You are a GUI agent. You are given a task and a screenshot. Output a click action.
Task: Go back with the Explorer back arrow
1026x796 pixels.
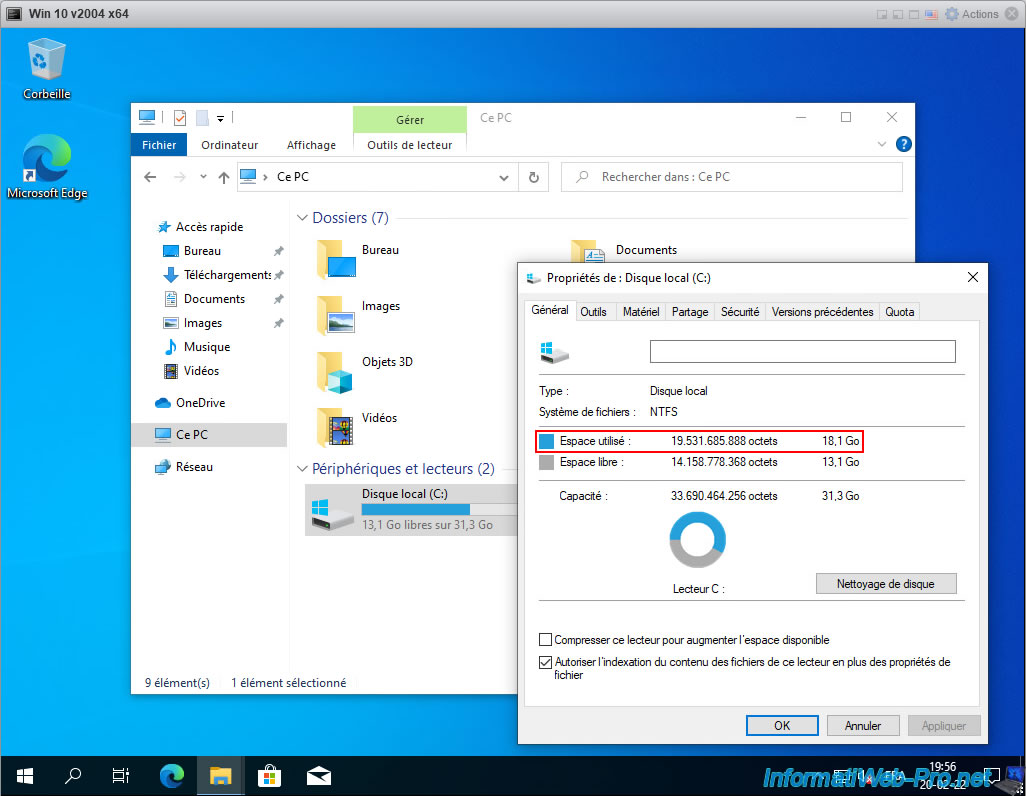pos(150,177)
